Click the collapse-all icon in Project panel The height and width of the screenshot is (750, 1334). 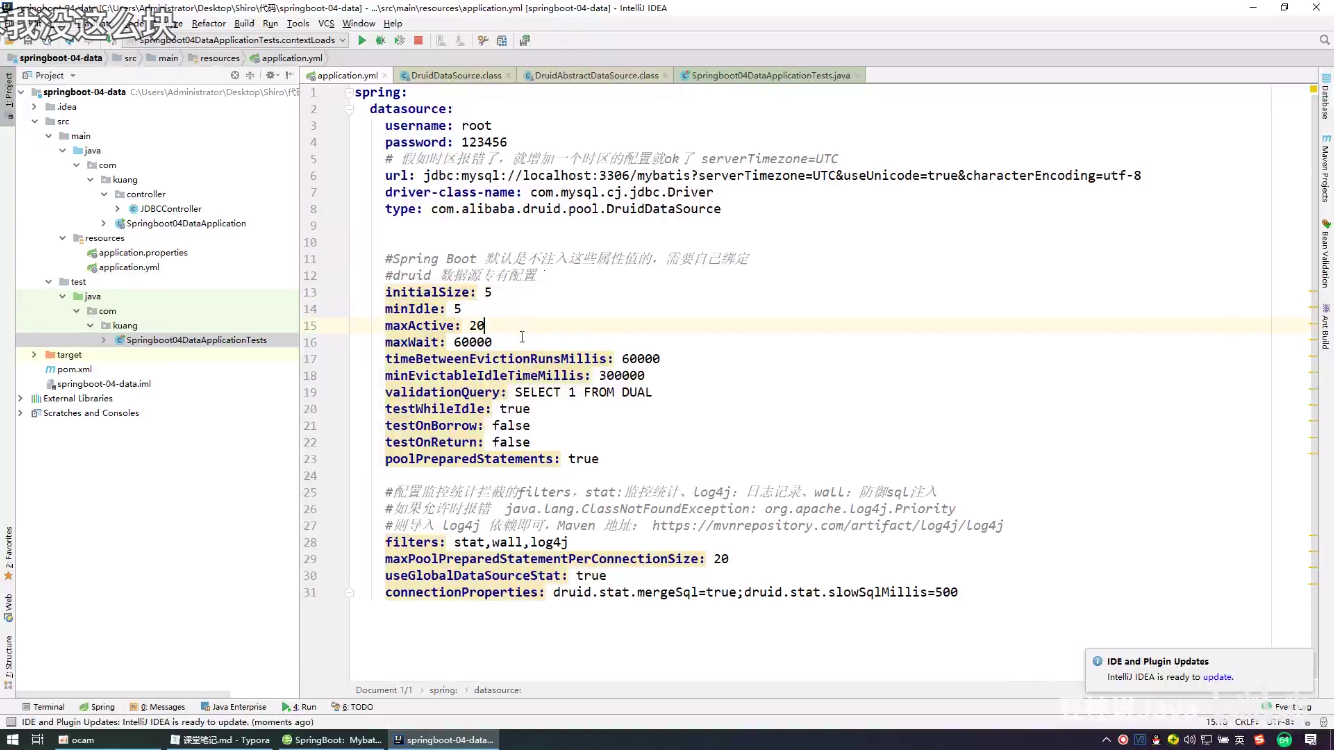[250, 75]
